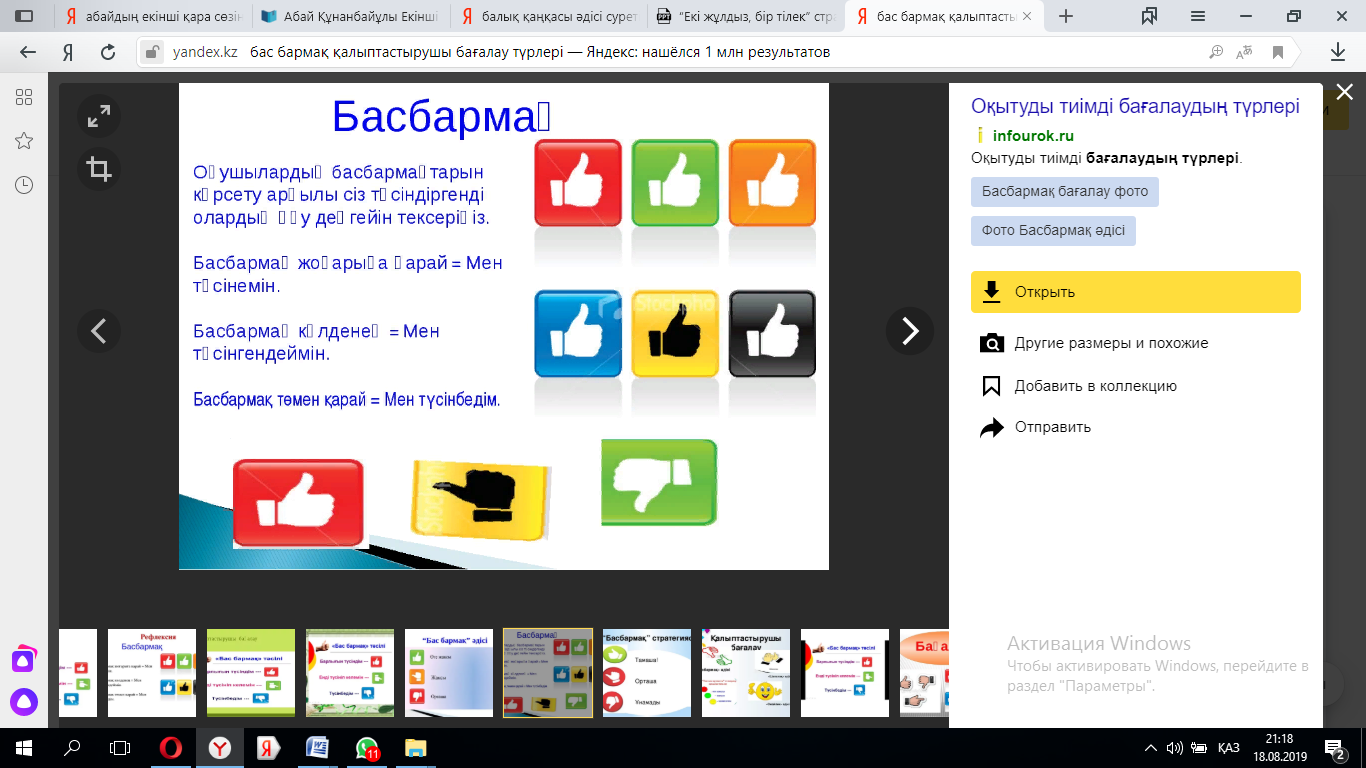Switch to tab 'Абай Құнанбайұлы Екінші'
1366x768 pixels.
[x=351, y=17]
